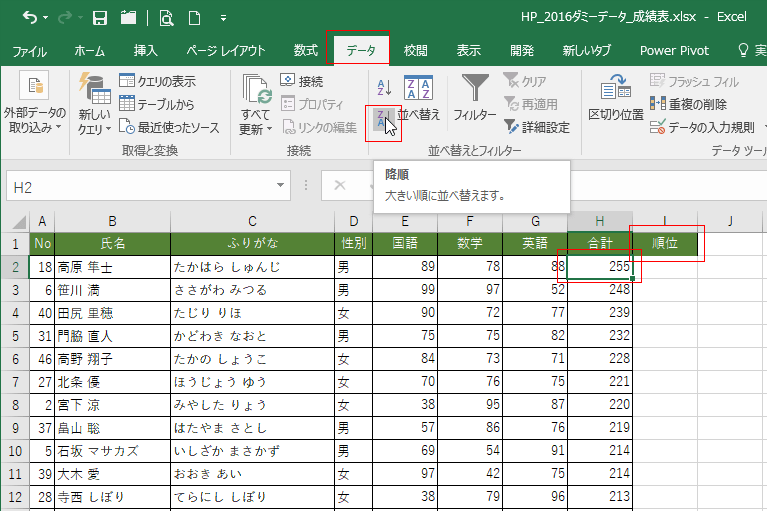Click the sort ascending (昇順) icon

tap(383, 87)
